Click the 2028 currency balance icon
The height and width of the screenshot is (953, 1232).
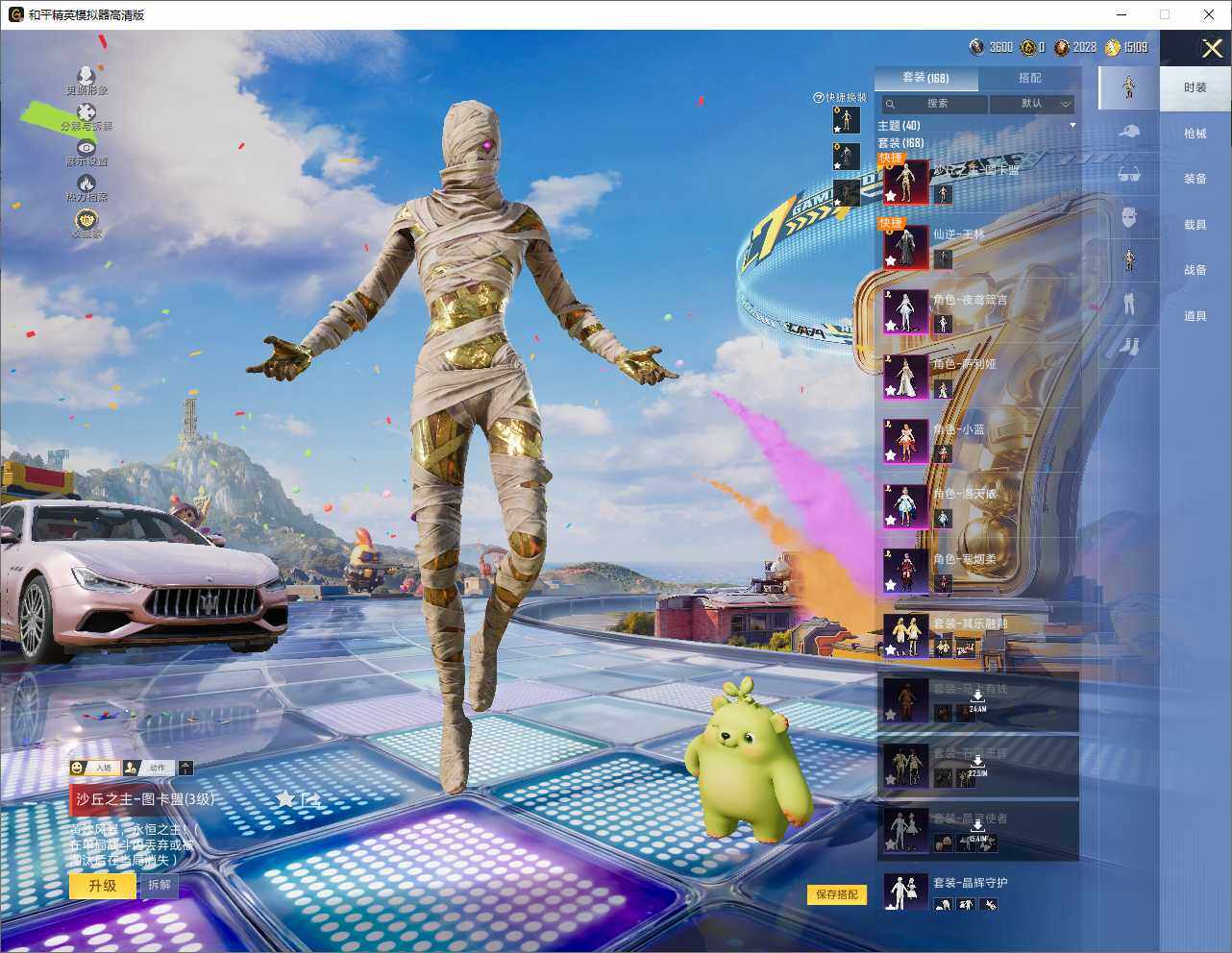(1062, 47)
